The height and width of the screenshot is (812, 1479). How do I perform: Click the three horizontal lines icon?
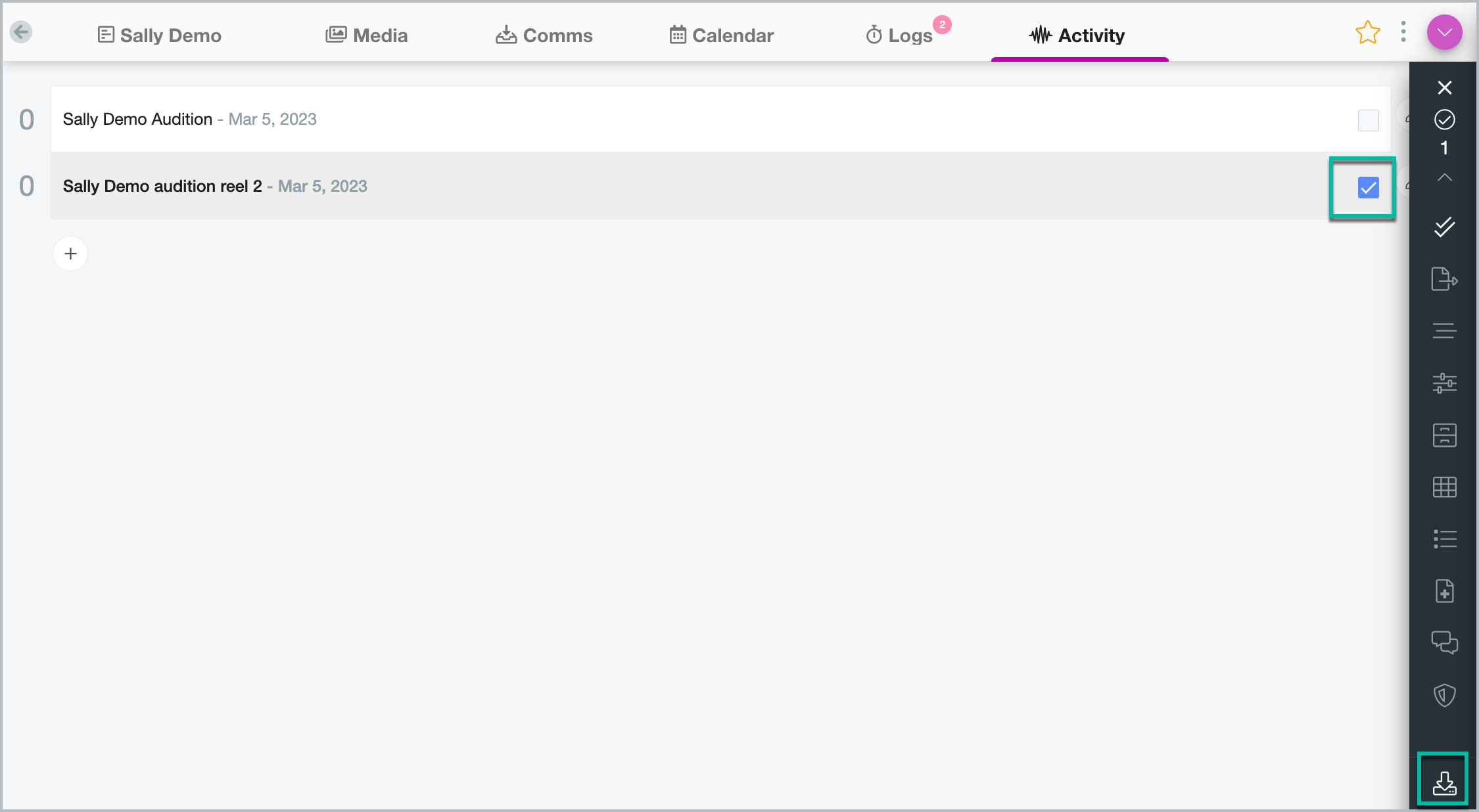point(1444,330)
